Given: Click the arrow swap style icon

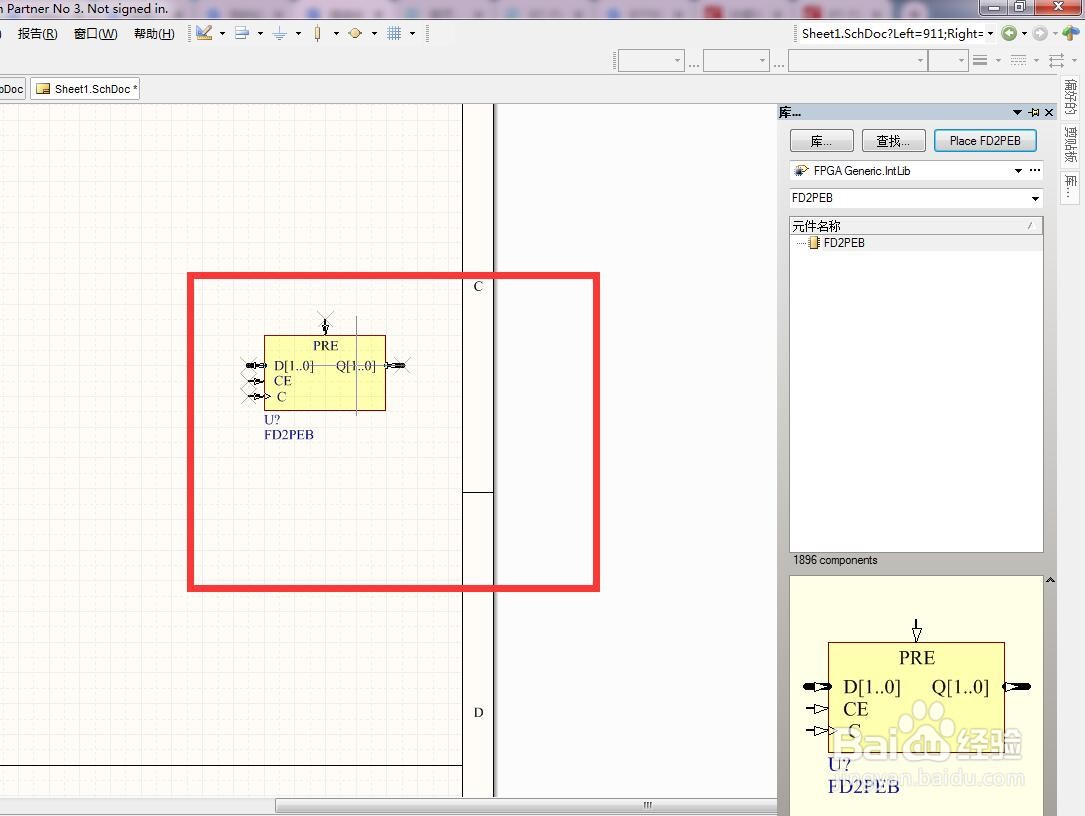Looking at the screenshot, I should pyautogui.click(x=1056, y=60).
